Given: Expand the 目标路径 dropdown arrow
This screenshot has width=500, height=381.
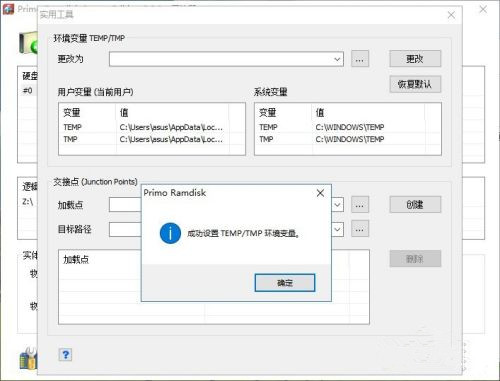Looking at the screenshot, I should click(337, 229).
